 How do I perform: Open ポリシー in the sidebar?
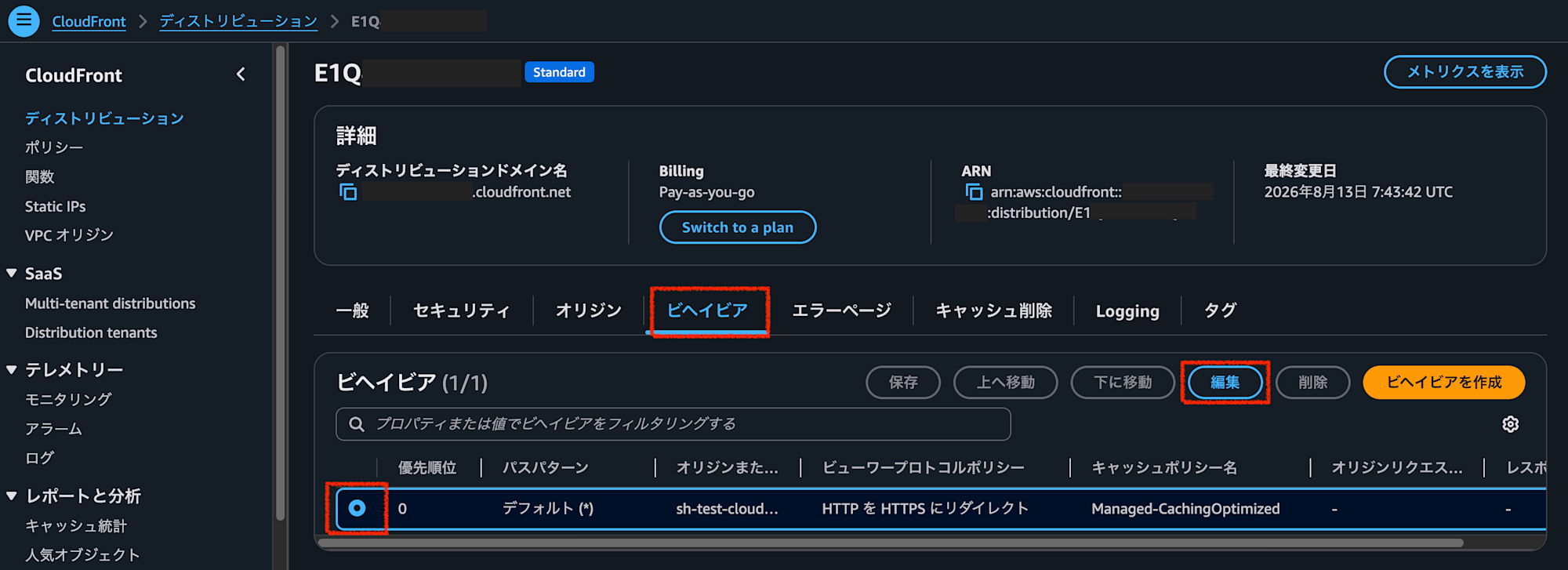(54, 147)
